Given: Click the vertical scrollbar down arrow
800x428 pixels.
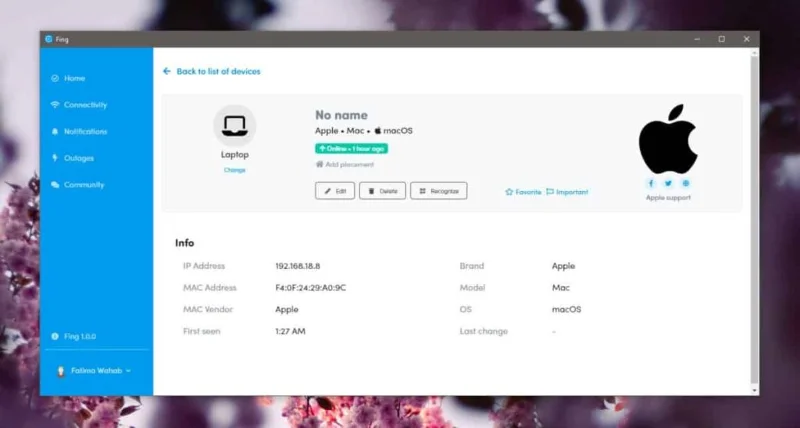Looking at the screenshot, I should pyautogui.click(x=755, y=390).
